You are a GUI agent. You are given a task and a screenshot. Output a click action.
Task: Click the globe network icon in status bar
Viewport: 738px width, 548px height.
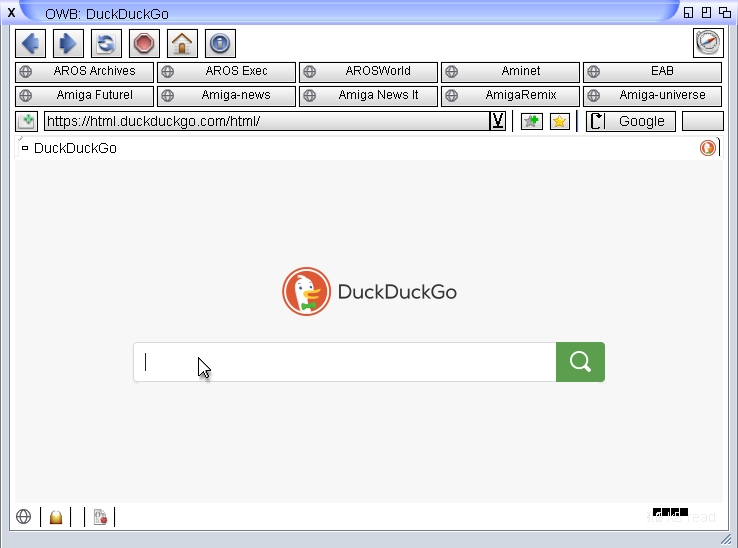pyautogui.click(x=24, y=517)
